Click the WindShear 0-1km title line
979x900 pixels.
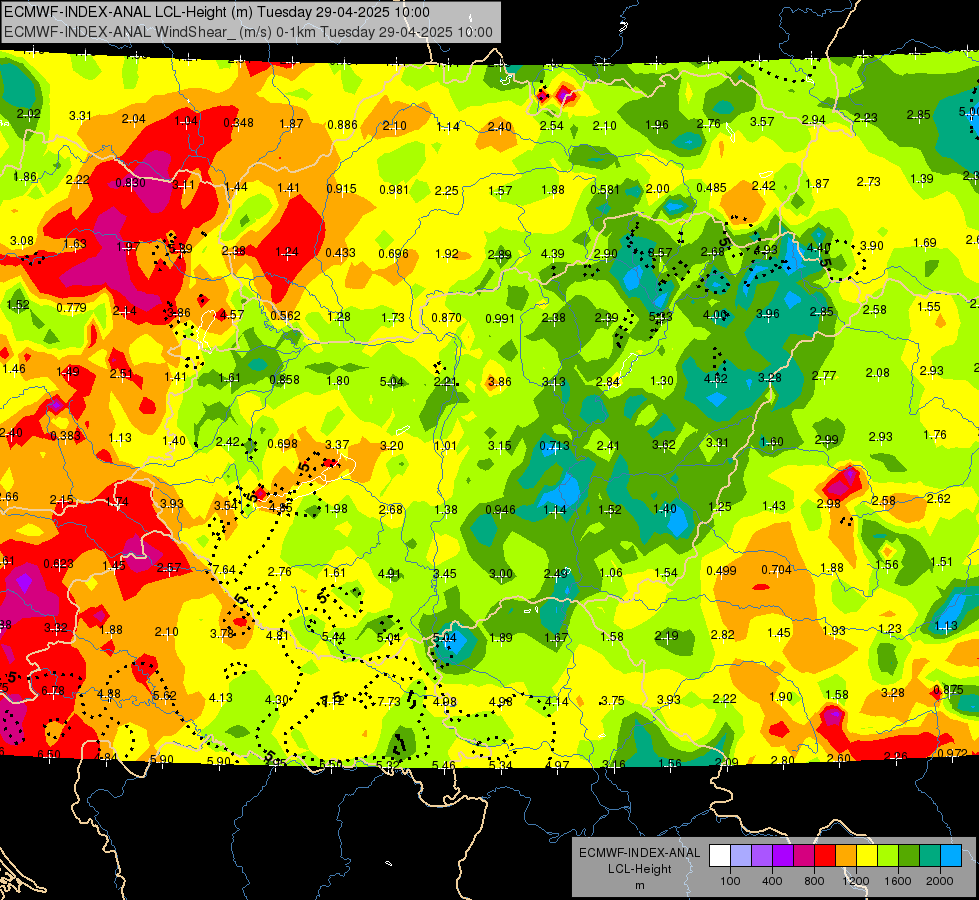248,32
